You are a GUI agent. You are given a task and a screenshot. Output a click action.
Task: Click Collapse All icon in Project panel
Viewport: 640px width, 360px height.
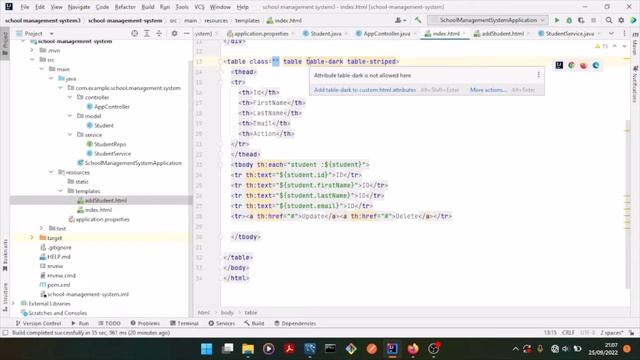(159, 33)
